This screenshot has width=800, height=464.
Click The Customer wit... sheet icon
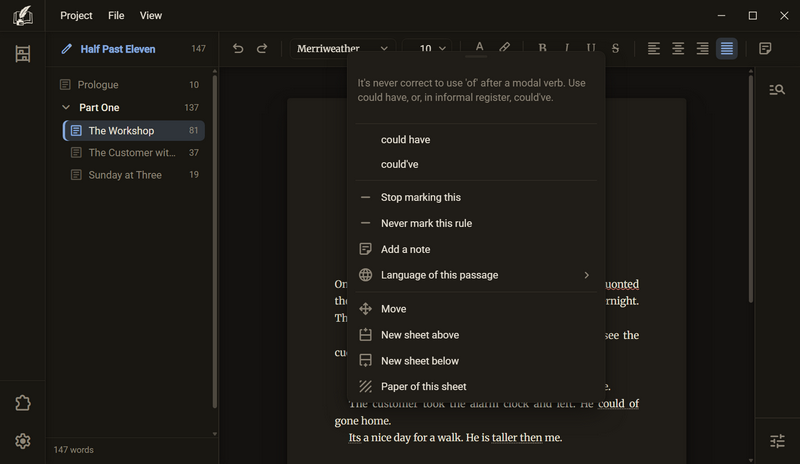76,153
